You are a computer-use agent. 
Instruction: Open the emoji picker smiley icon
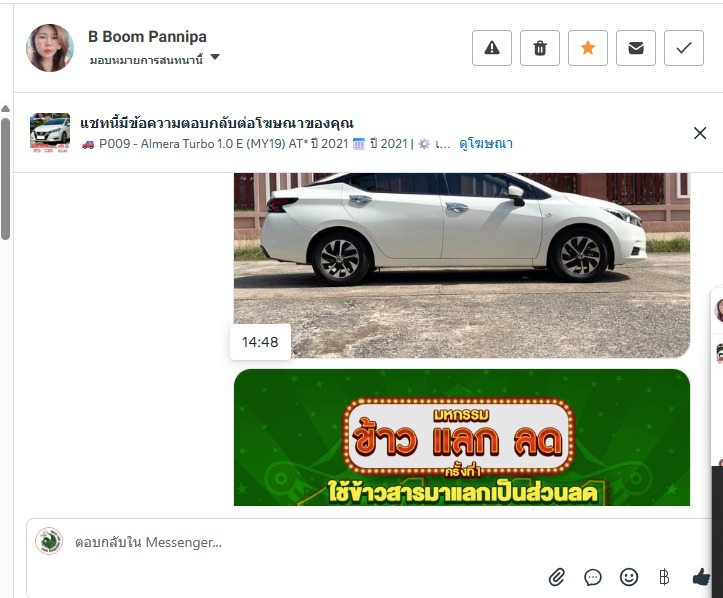[x=628, y=577]
